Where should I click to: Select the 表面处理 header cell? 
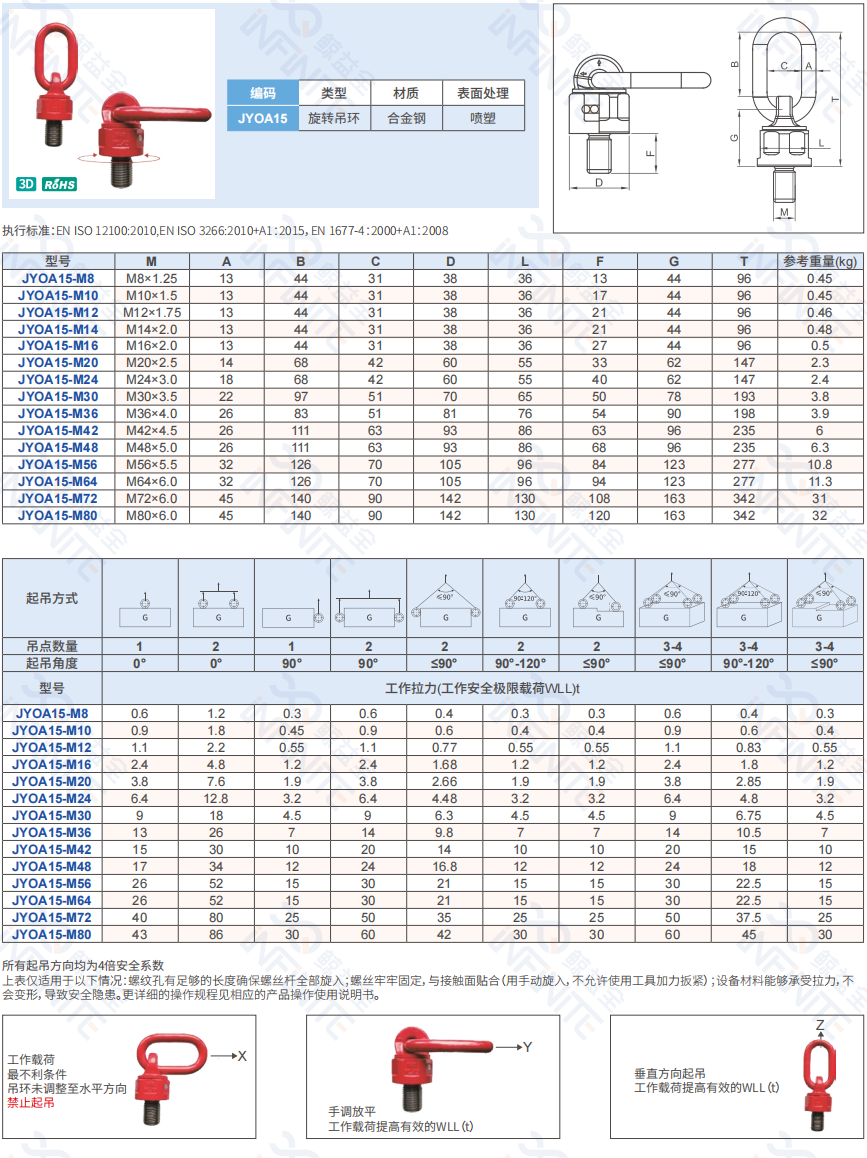[x=483, y=93]
